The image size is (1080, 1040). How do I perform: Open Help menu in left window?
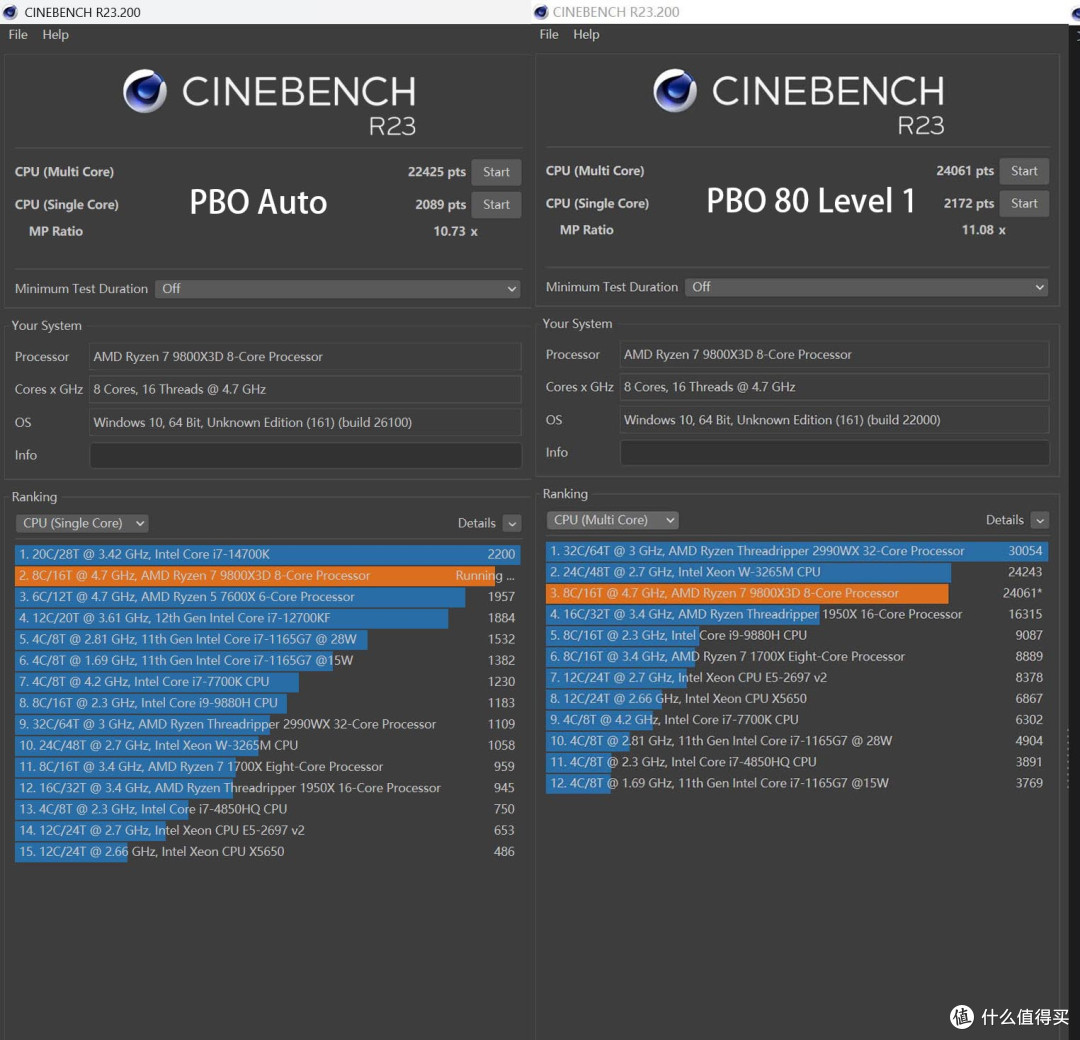(55, 34)
